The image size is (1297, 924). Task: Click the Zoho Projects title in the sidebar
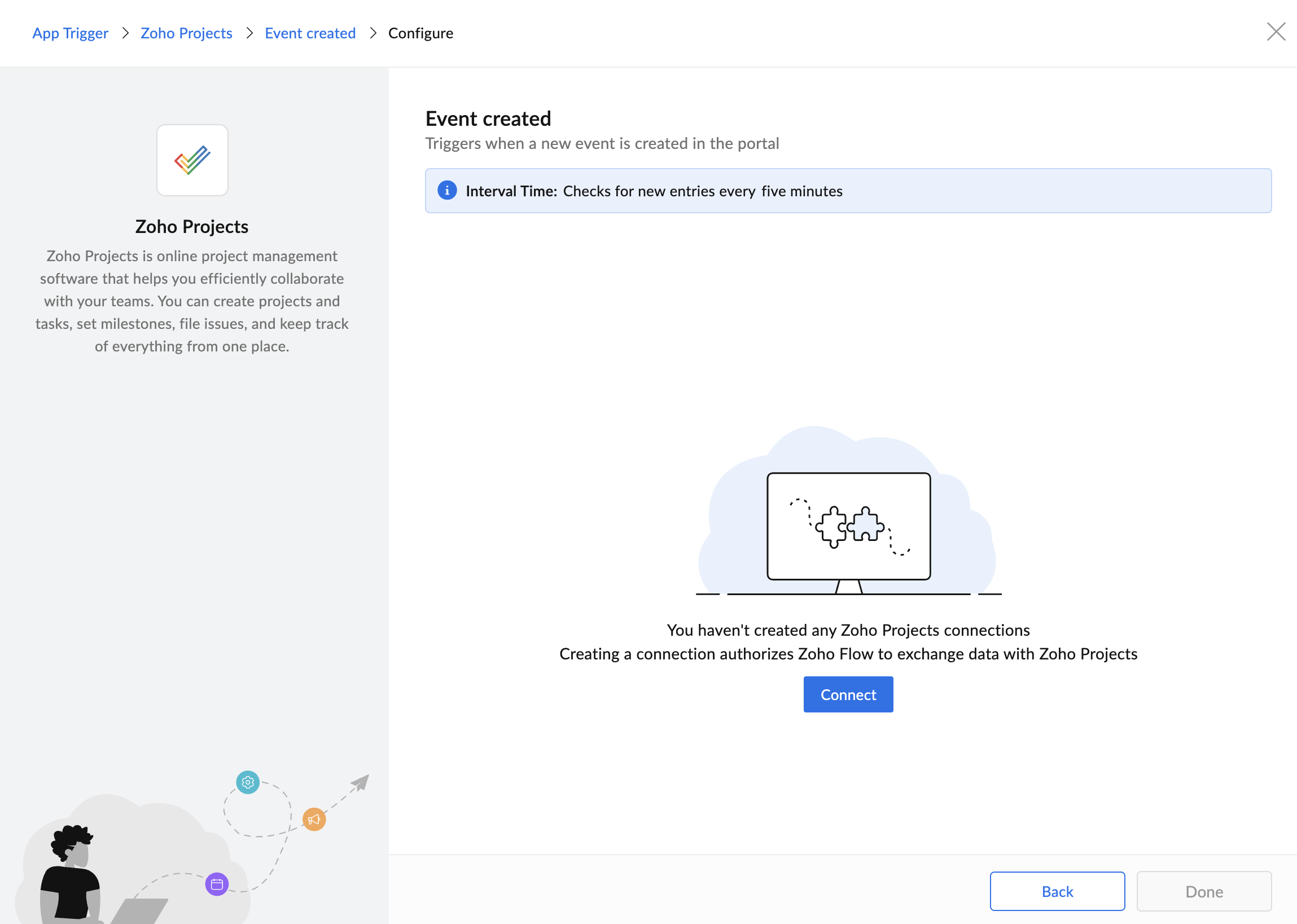[192, 226]
